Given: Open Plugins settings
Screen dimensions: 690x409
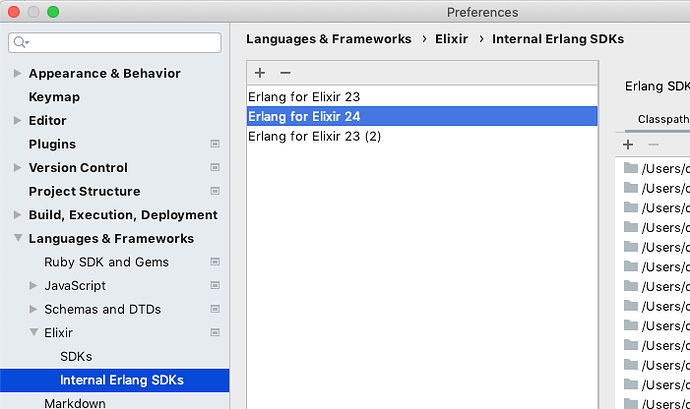Looking at the screenshot, I should tap(52, 144).
